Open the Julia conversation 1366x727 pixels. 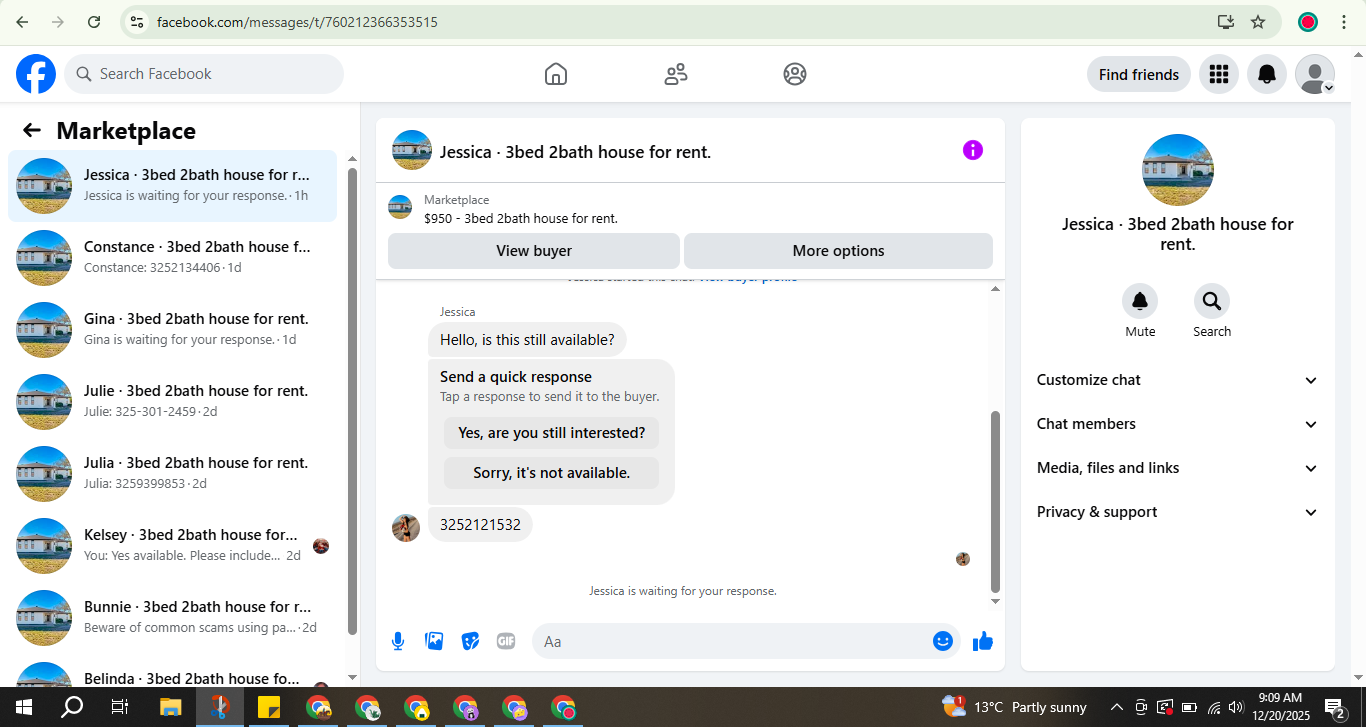(x=172, y=474)
